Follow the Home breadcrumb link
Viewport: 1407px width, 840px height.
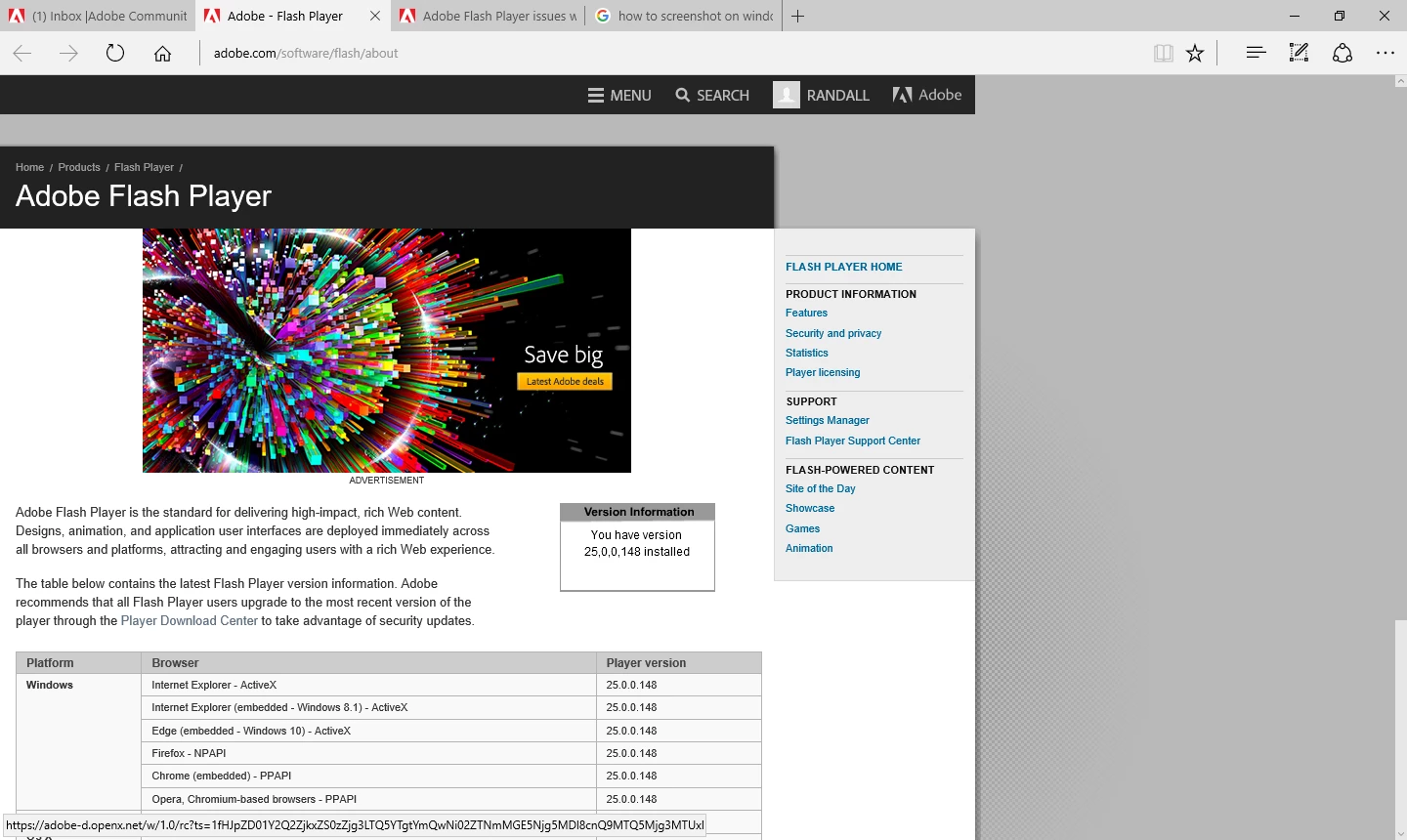coord(29,167)
